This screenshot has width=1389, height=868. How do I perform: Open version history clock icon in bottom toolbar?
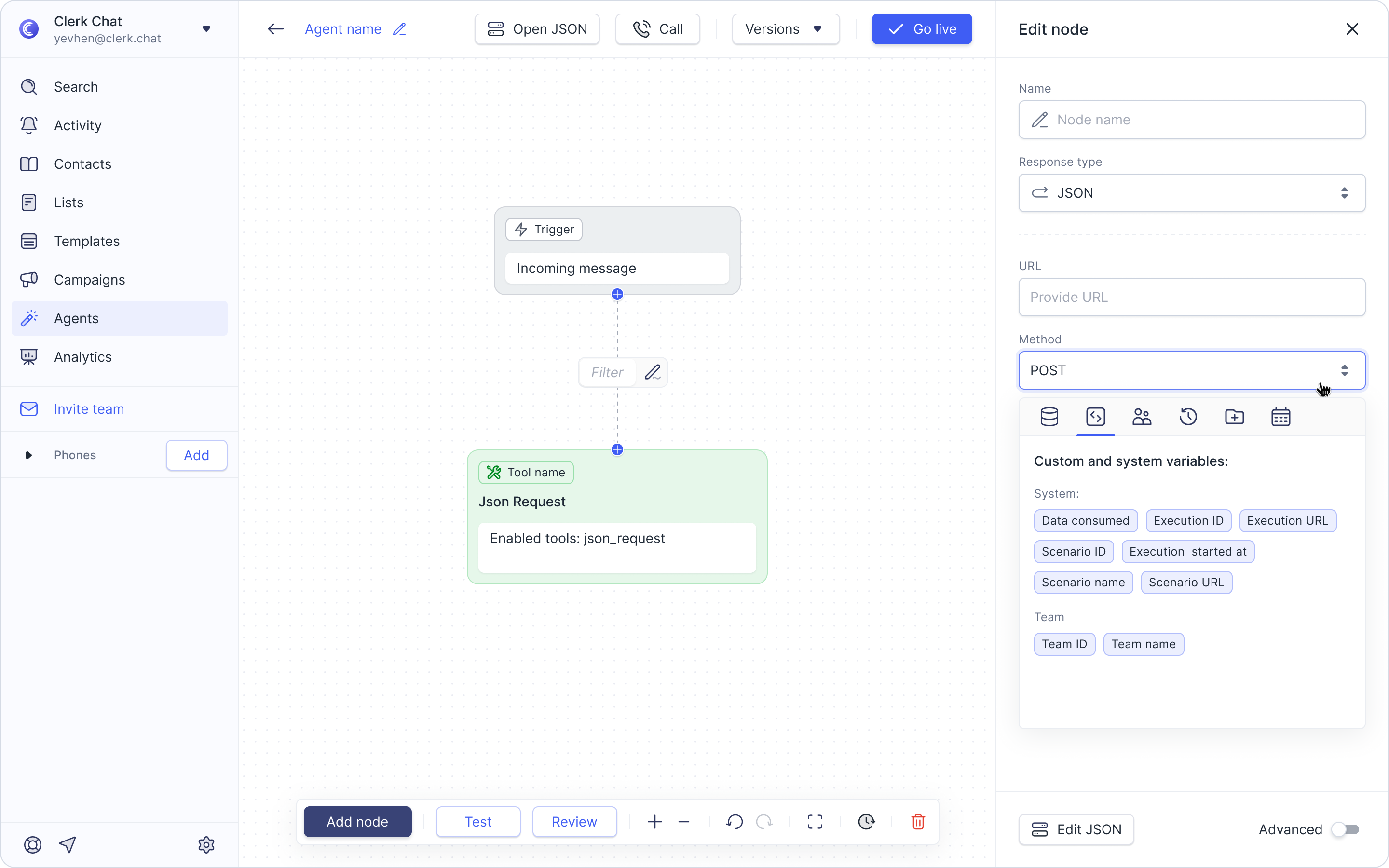pyautogui.click(x=866, y=822)
